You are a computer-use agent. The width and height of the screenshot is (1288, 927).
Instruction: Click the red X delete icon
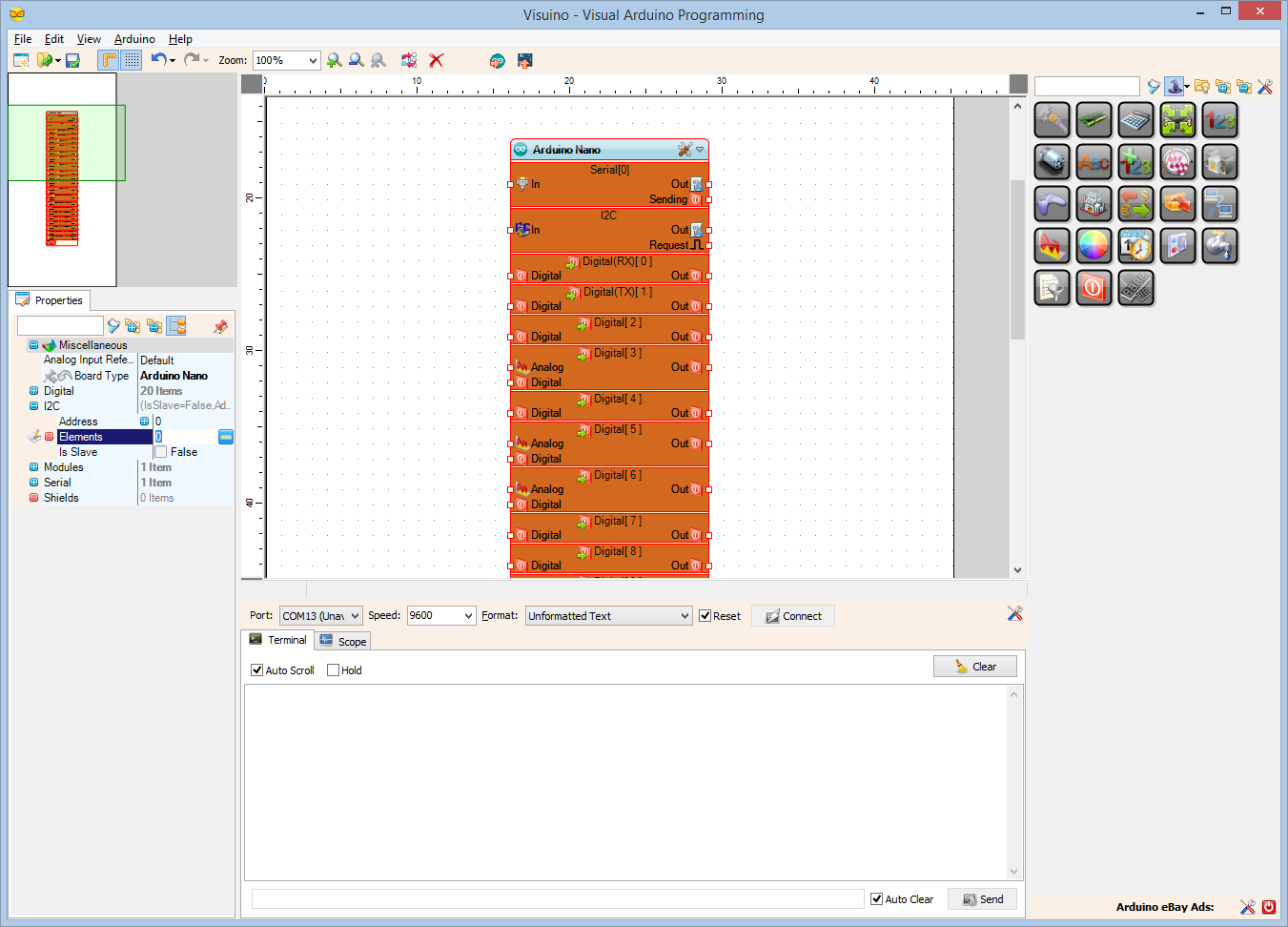[436, 60]
